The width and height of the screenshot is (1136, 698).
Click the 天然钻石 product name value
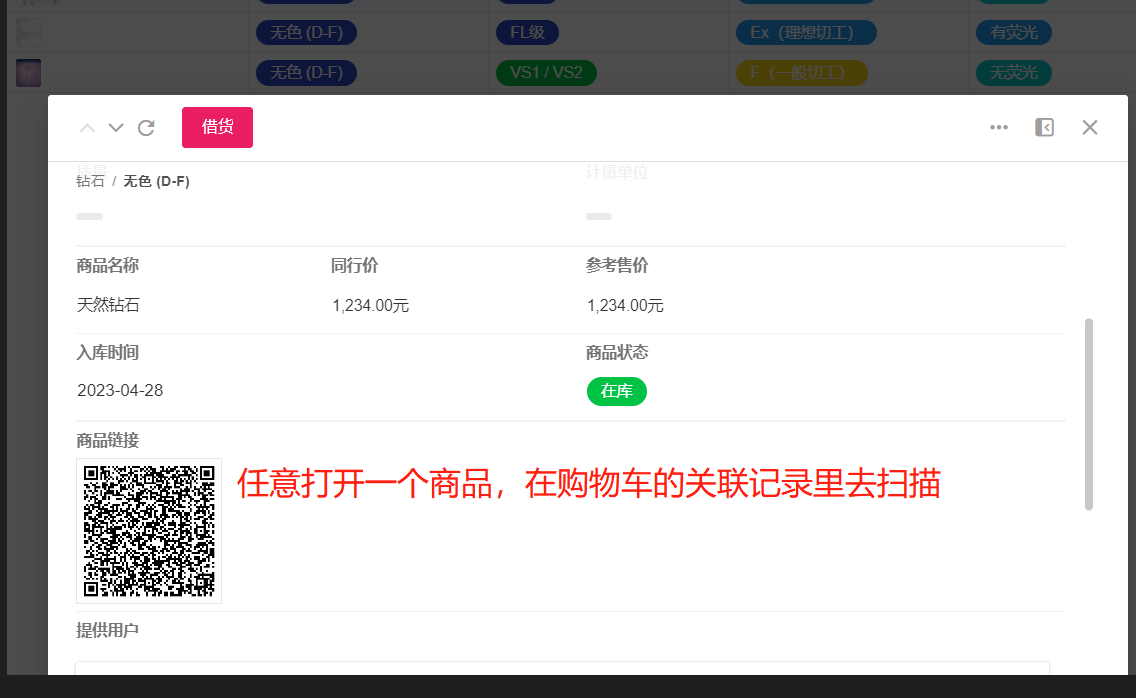tap(102, 304)
